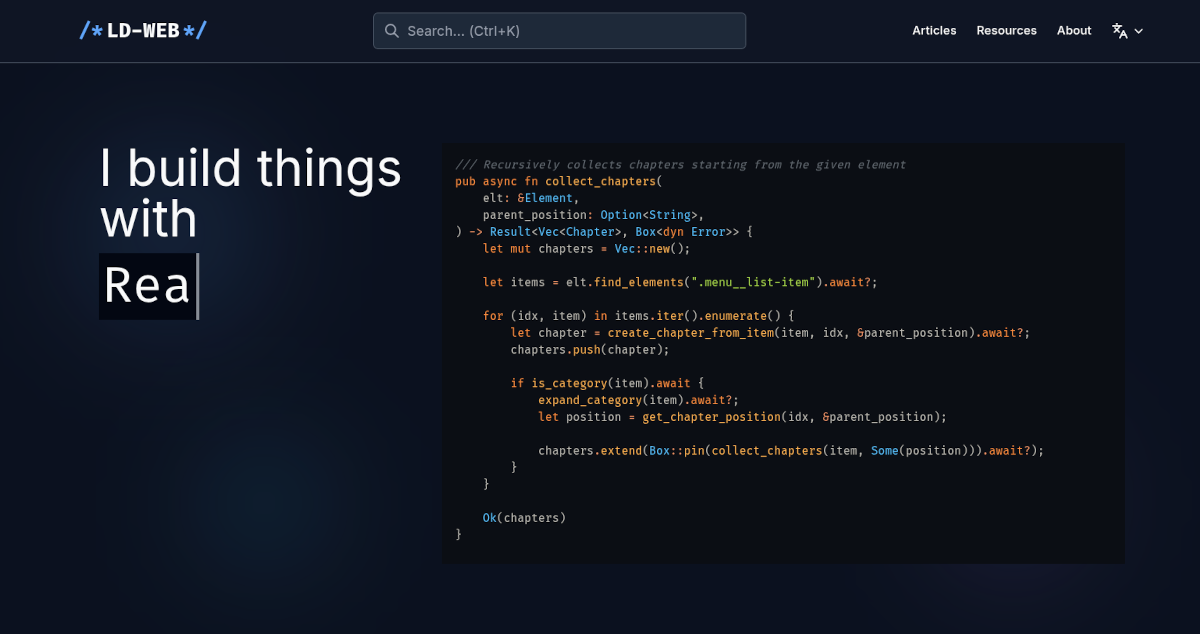
Task: Click the 'for (idx, item) in items.iter()' line
Action: [638, 316]
